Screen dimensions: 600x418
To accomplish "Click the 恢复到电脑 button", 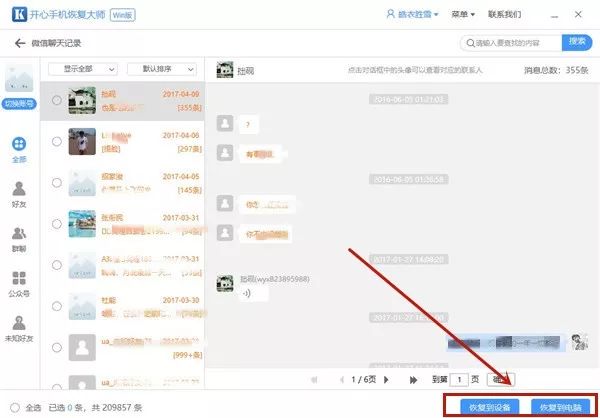I will [x=558, y=406].
